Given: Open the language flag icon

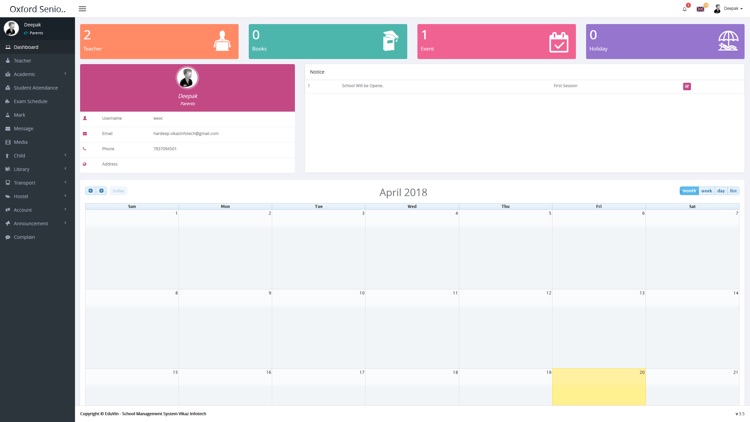Looking at the screenshot, I should click(x=700, y=9).
